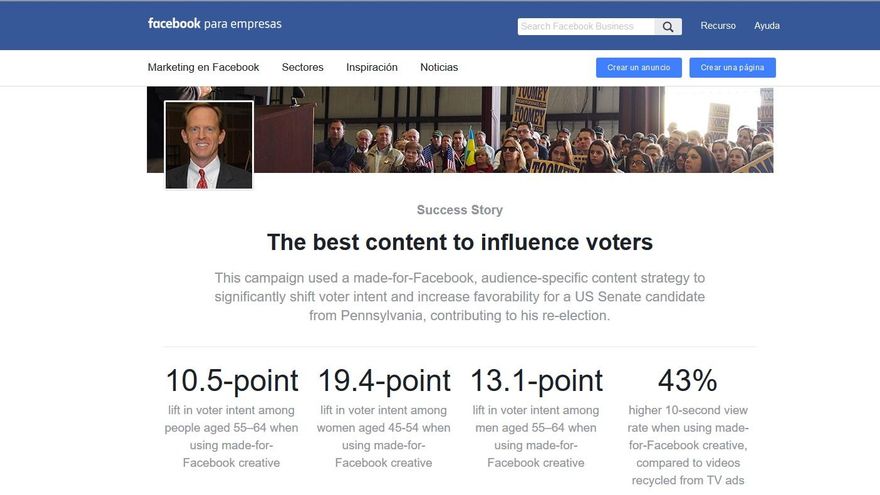Select the 10.5-point statistic
Screen dimensions: 880x495
coord(232,381)
